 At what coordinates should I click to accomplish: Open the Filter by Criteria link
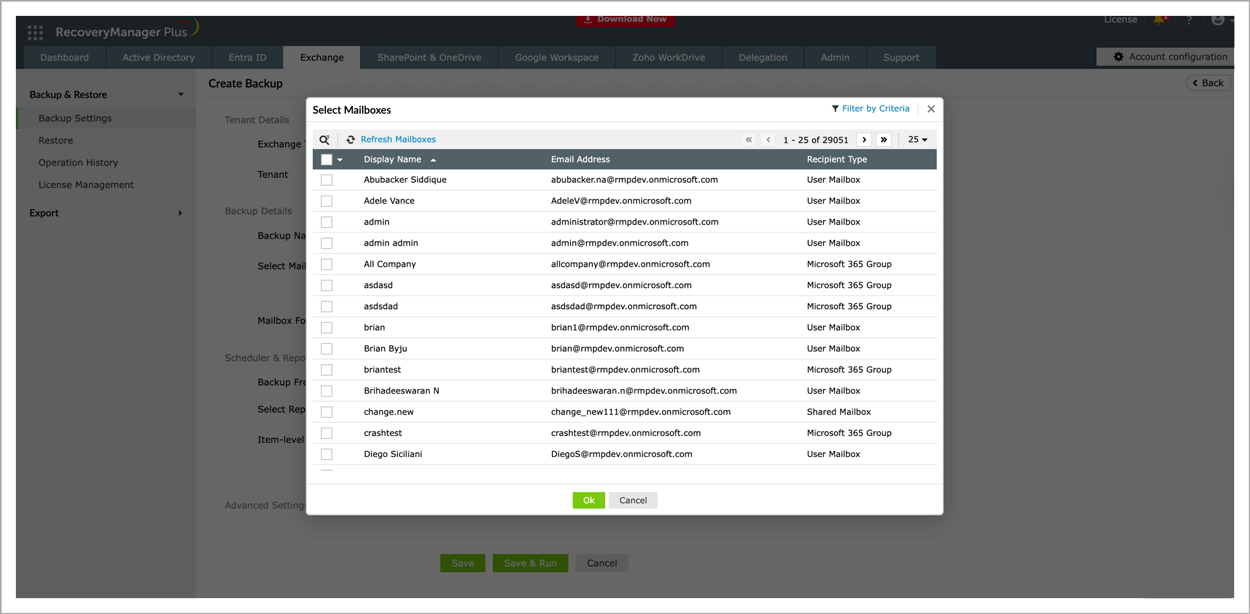pos(876,109)
